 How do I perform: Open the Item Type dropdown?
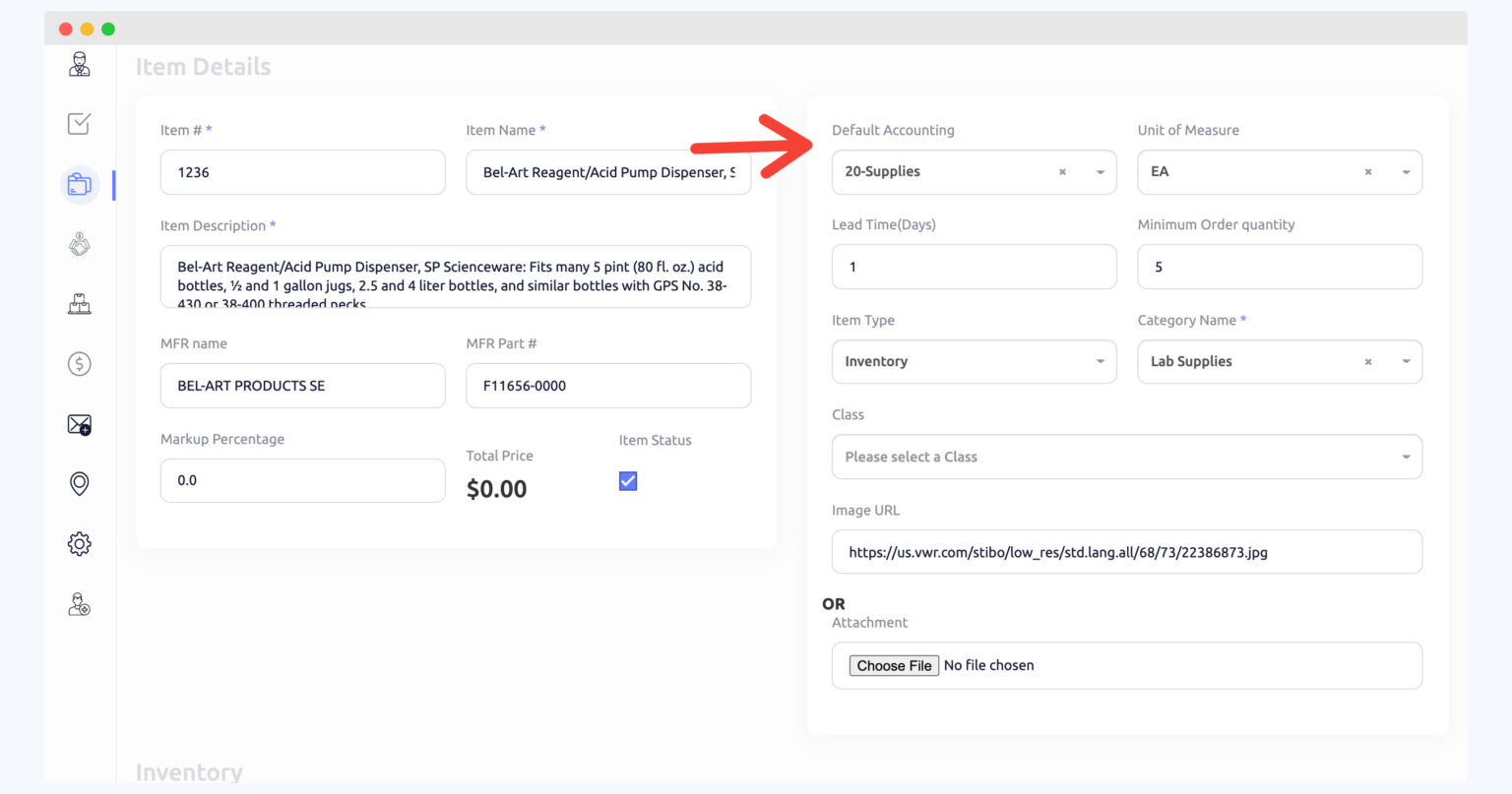tap(1100, 361)
